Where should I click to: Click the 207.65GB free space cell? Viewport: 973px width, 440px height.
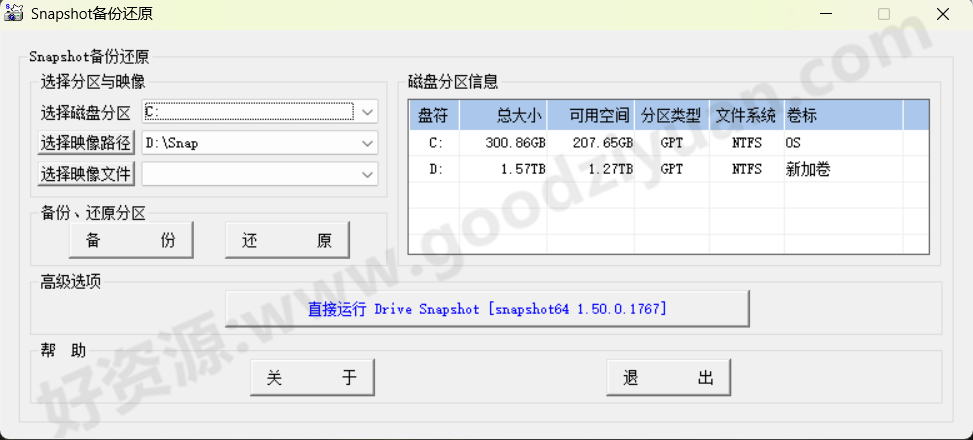point(591,143)
